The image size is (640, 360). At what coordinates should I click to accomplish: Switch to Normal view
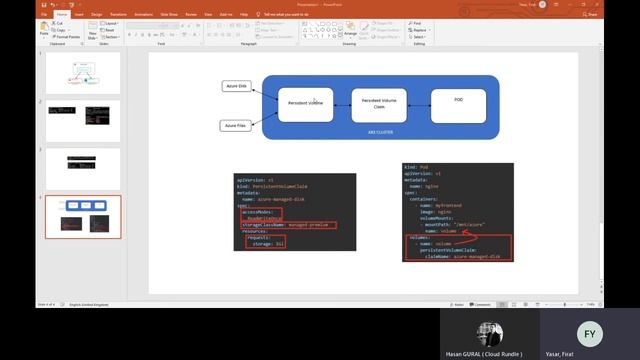pyautogui.click(x=502, y=304)
